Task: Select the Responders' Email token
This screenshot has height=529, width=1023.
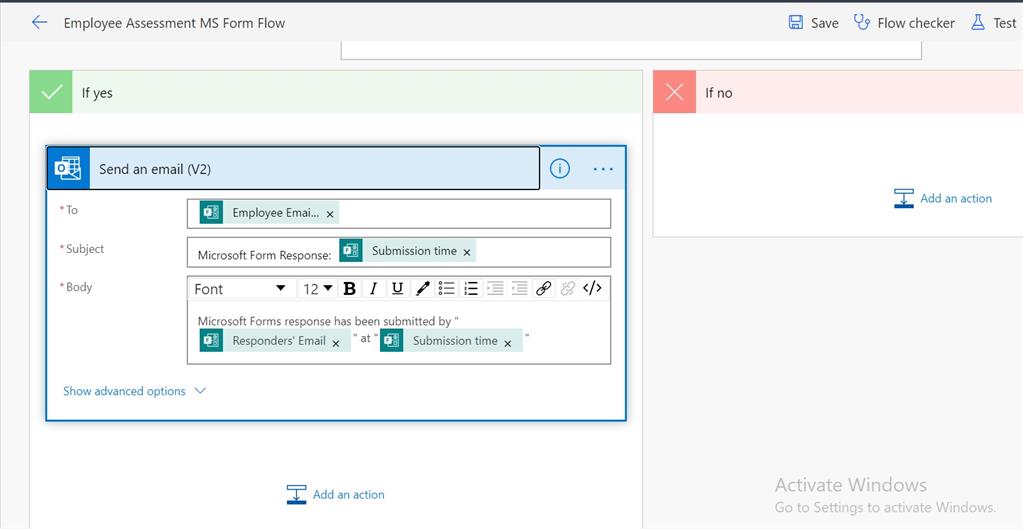Action: 275,340
